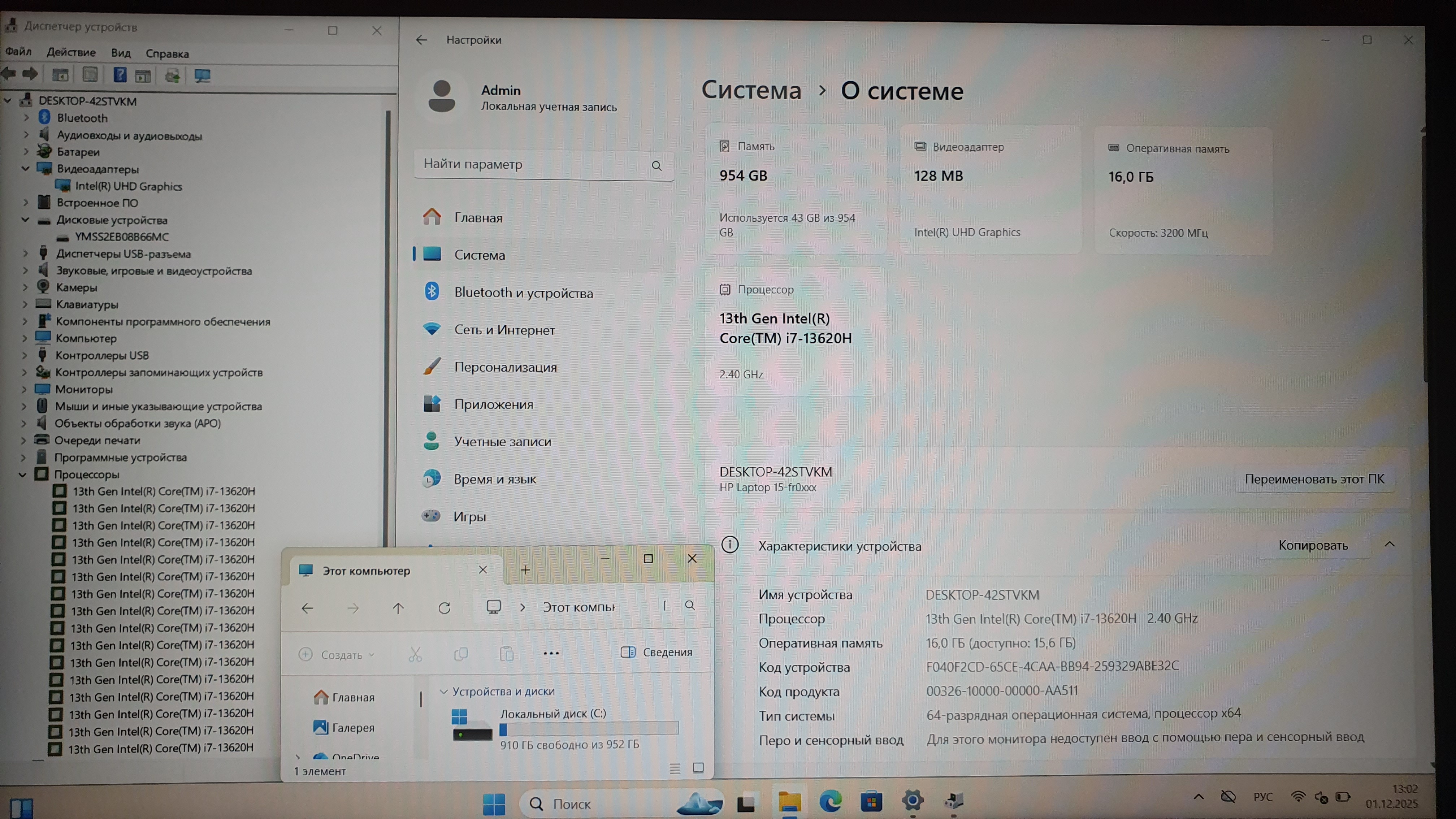The image size is (1456, 819).
Task: Go up one folder in Explorer
Action: tap(398, 608)
